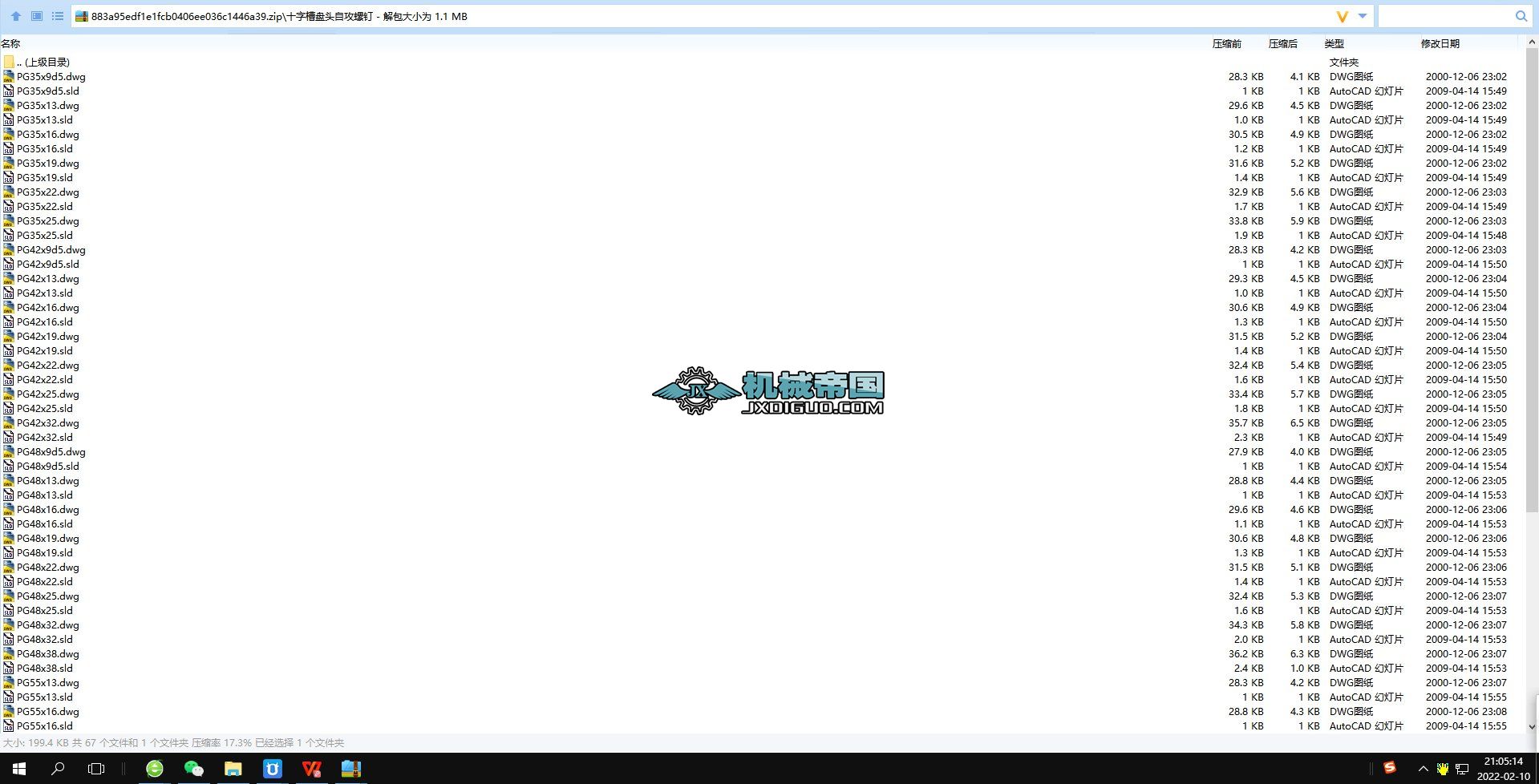Select file name PG42x16.dwg
Viewport: 1539px width, 784px height.
click(x=48, y=308)
